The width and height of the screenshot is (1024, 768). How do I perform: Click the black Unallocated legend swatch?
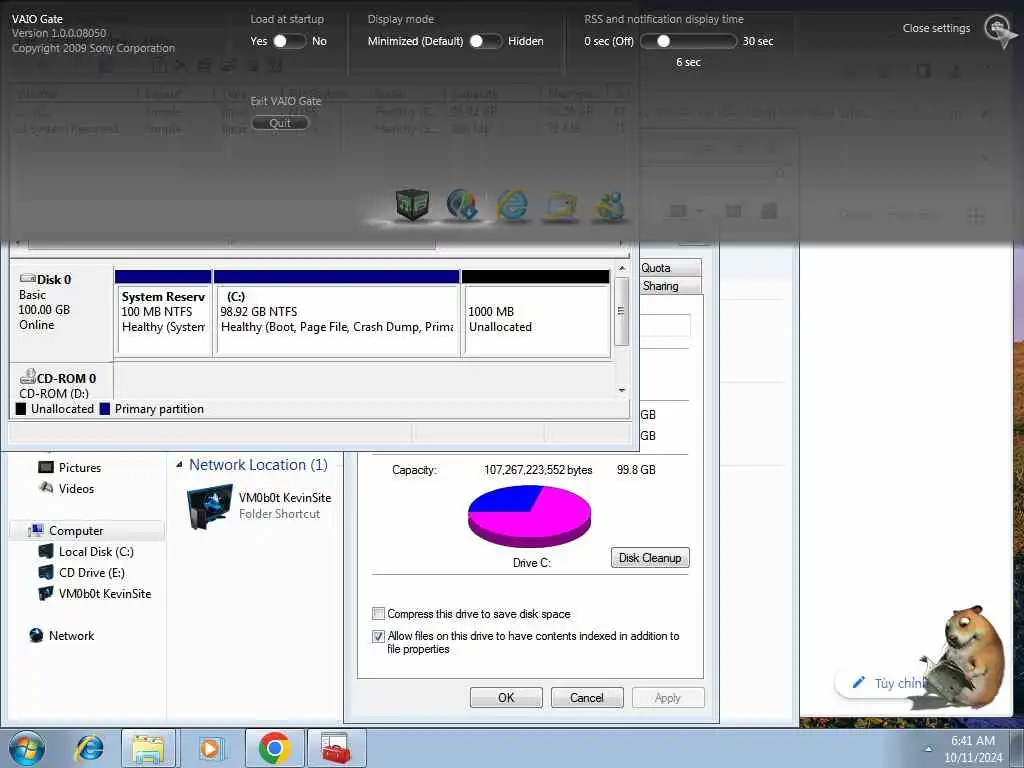pyautogui.click(x=21, y=409)
